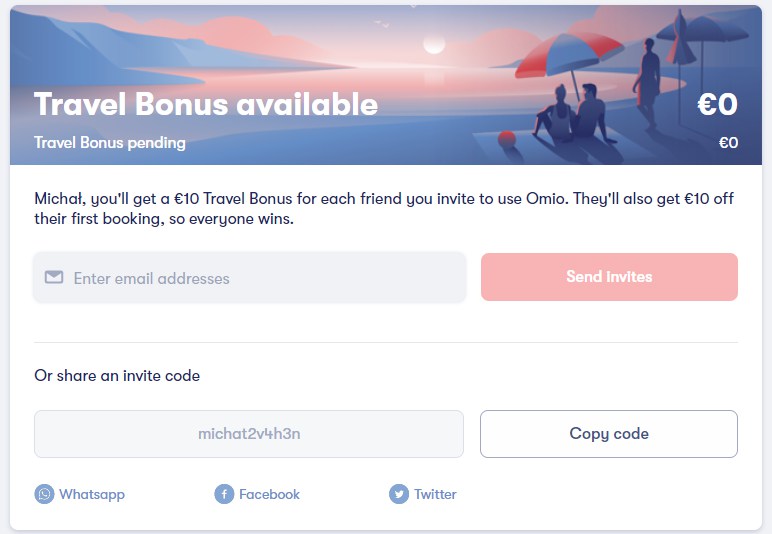Click the Twitter bird icon
772x534 pixels.
399,494
